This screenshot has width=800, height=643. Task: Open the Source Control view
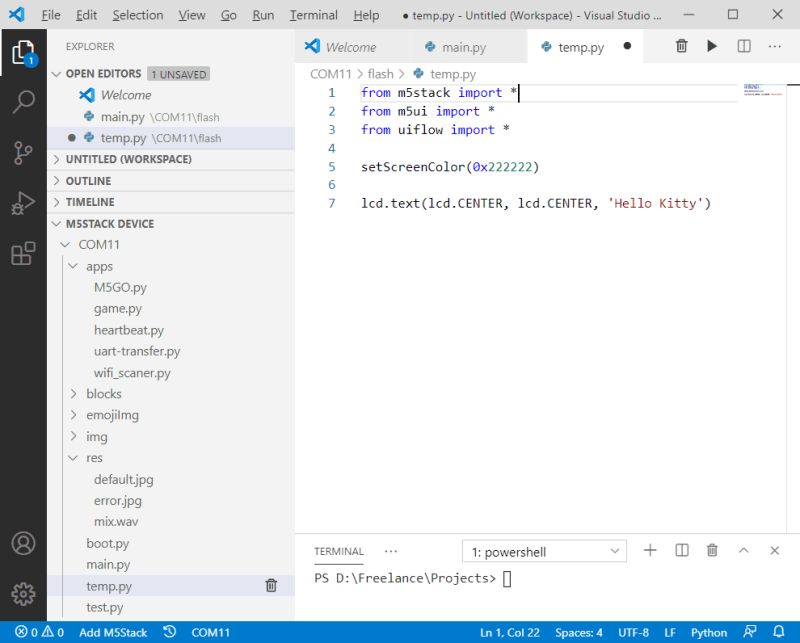coord(24,150)
